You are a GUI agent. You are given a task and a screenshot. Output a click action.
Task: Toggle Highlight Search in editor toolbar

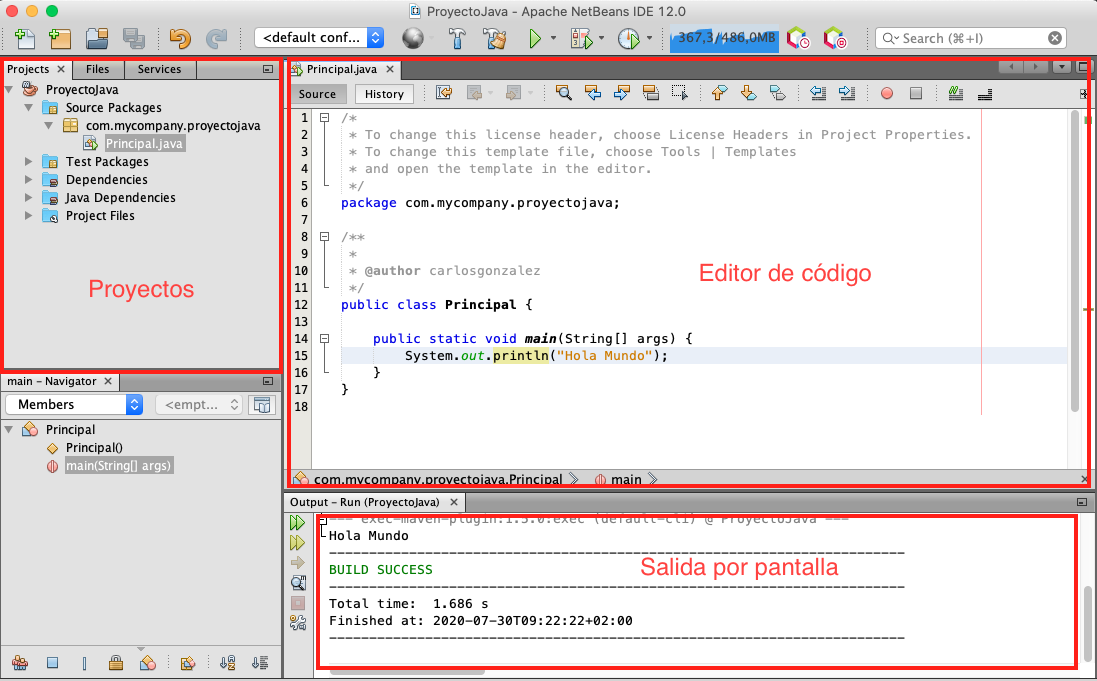tap(651, 93)
